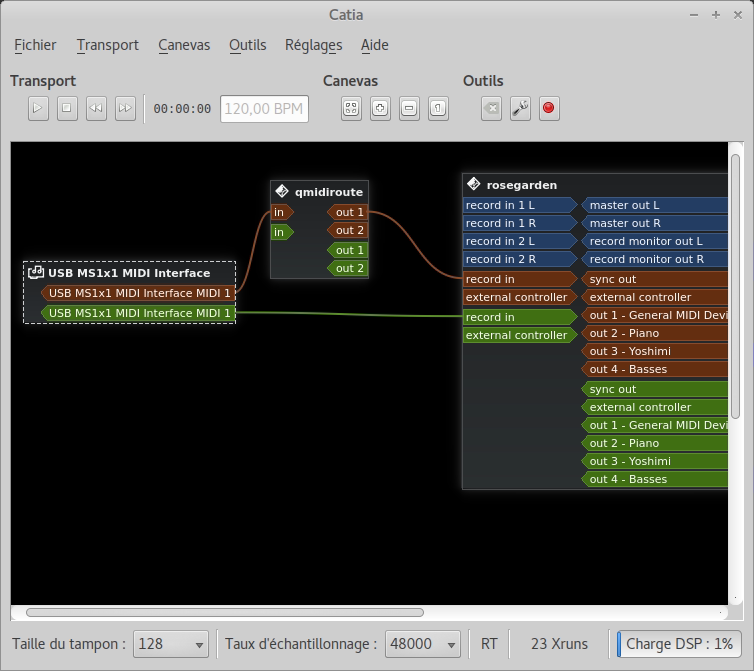Stop the transport playback
Viewport: 754px width, 671px height.
pyautogui.click(x=67, y=108)
